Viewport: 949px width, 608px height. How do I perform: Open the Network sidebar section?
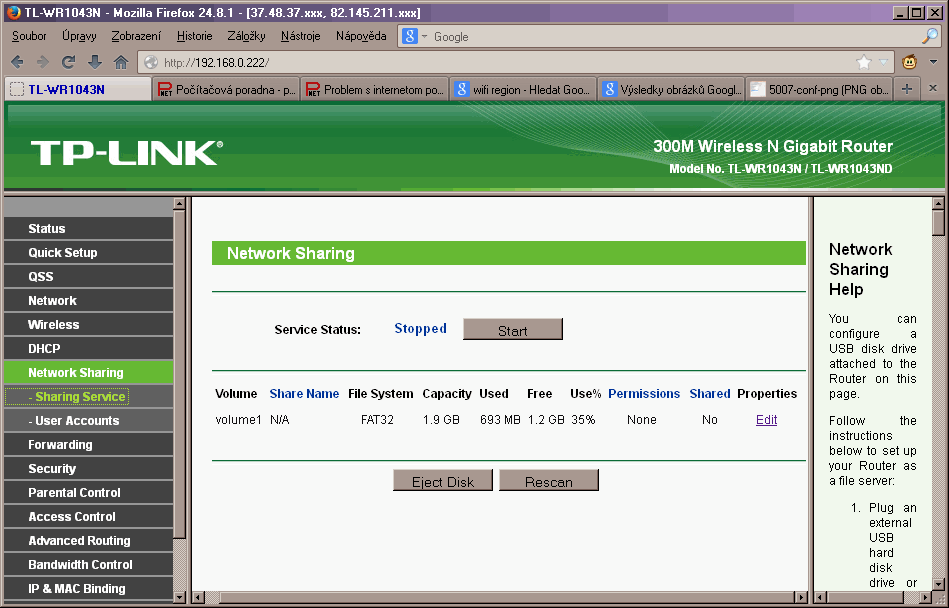(88, 301)
